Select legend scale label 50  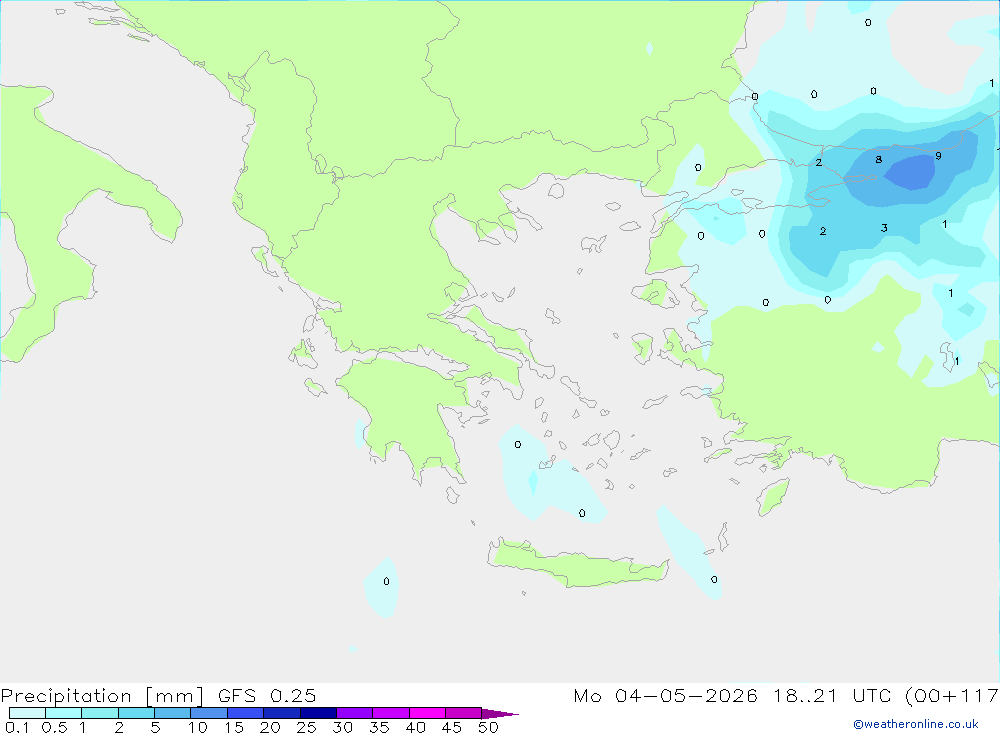tap(489, 727)
